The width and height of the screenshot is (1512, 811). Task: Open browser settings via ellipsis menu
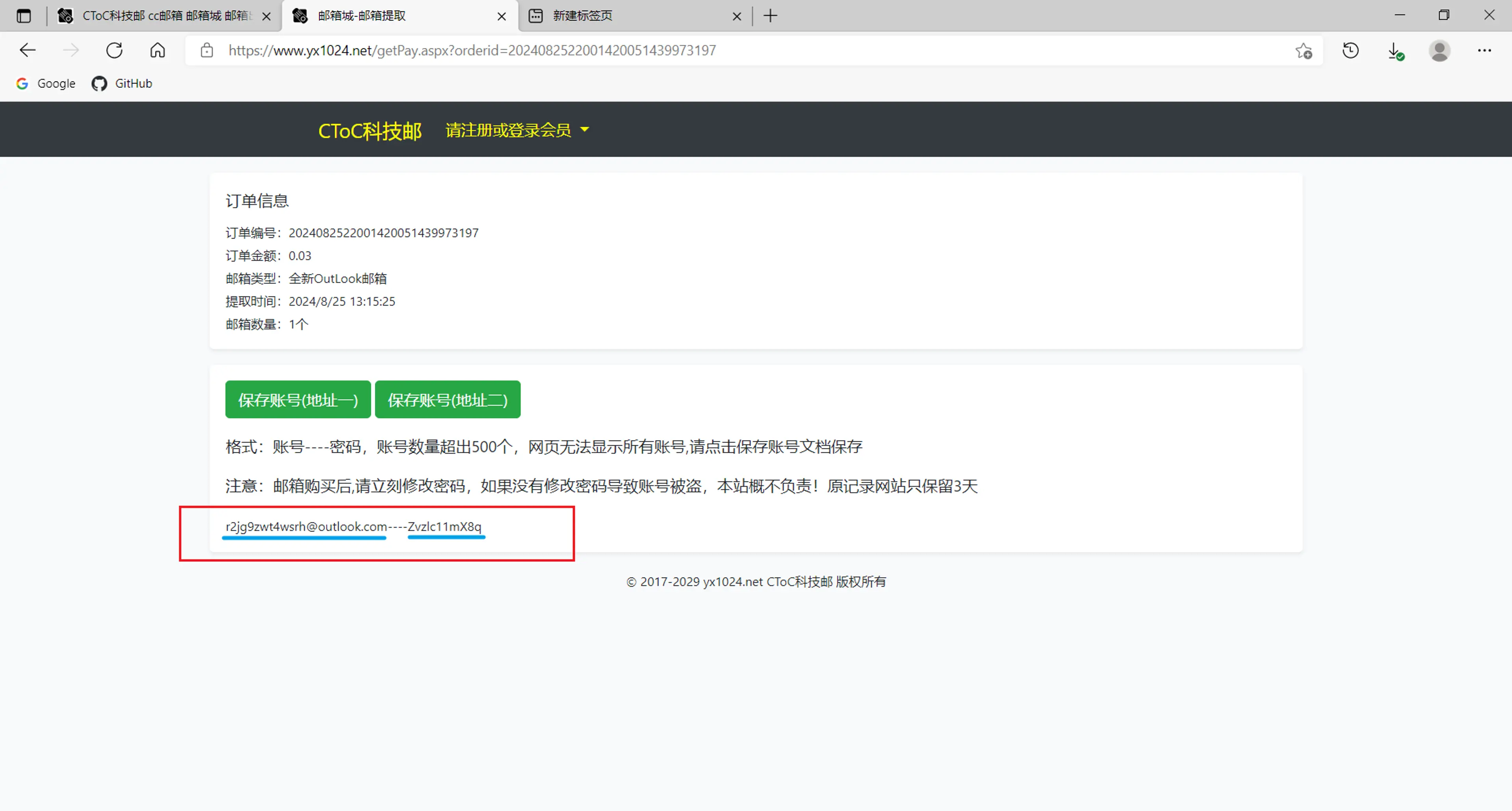(1484, 51)
